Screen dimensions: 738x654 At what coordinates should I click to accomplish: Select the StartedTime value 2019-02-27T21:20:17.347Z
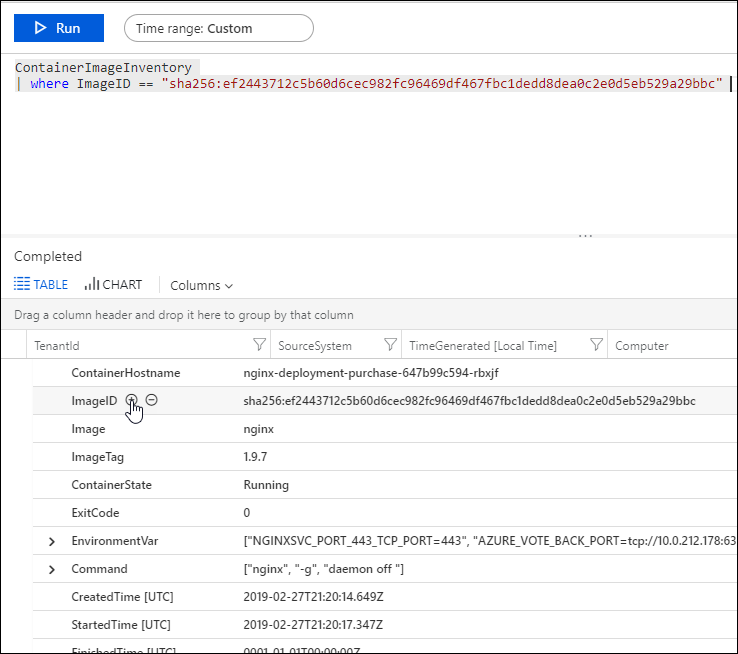tap(313, 625)
